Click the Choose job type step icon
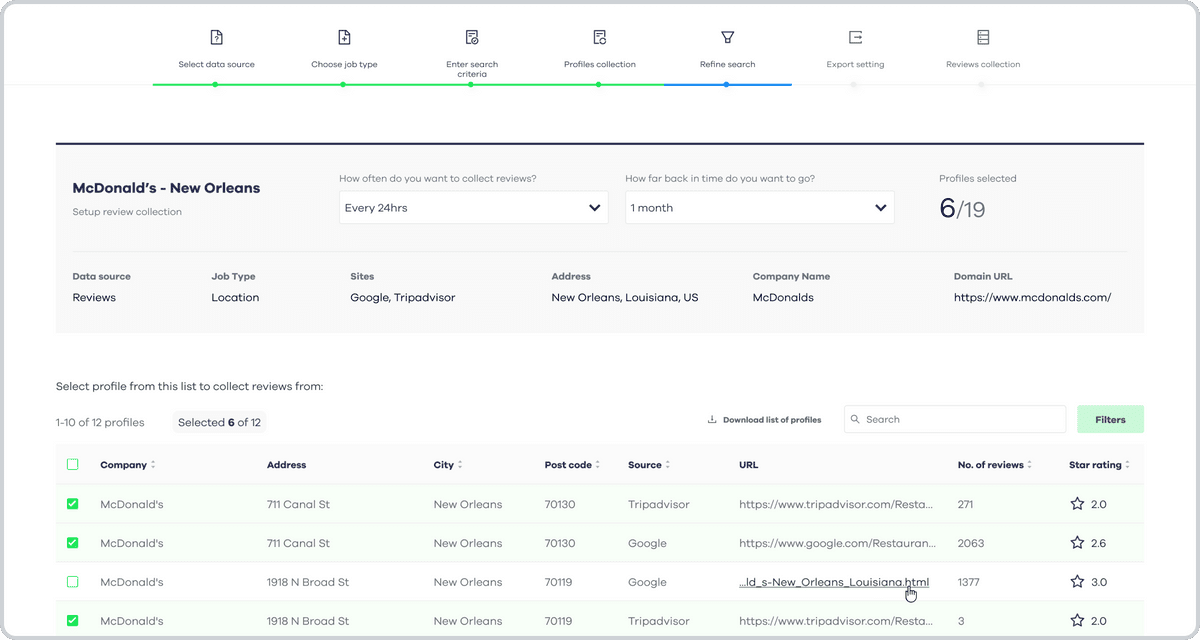Image resolution: width=1200 pixels, height=640 pixels. 344,36
